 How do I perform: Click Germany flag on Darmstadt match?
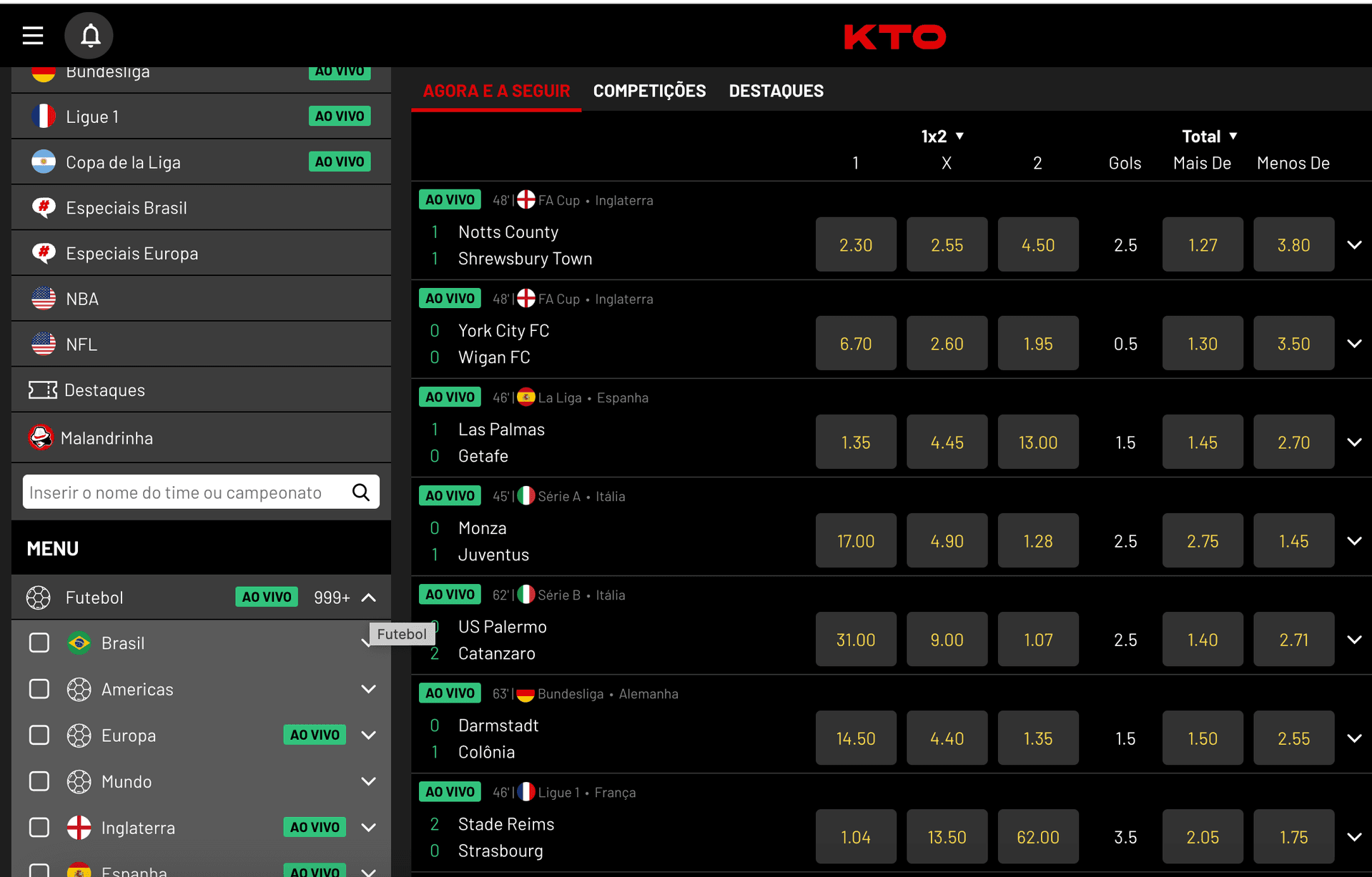526,693
